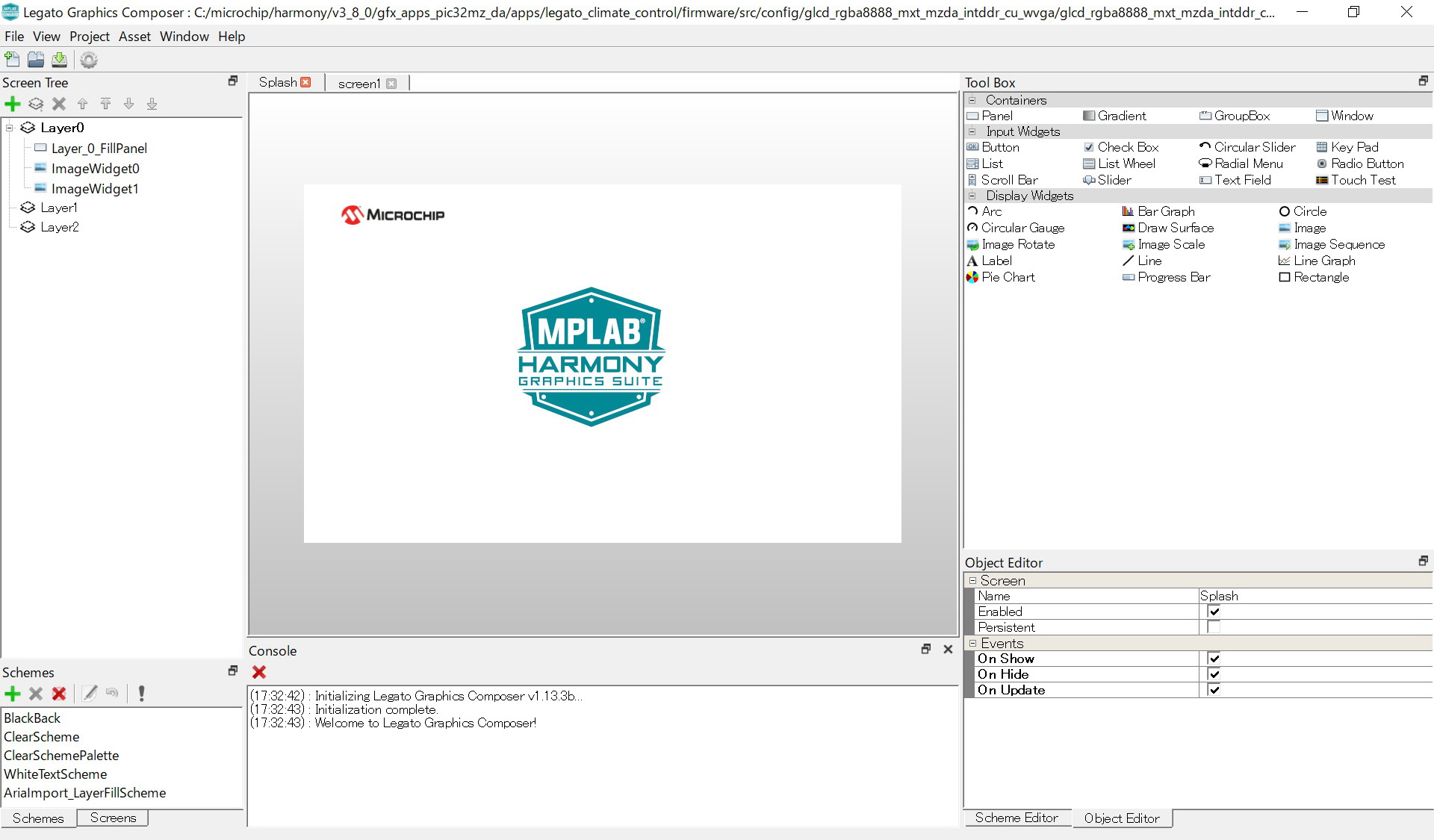Click the edit scheme pencil icon
The width and height of the screenshot is (1434, 840).
pos(90,694)
